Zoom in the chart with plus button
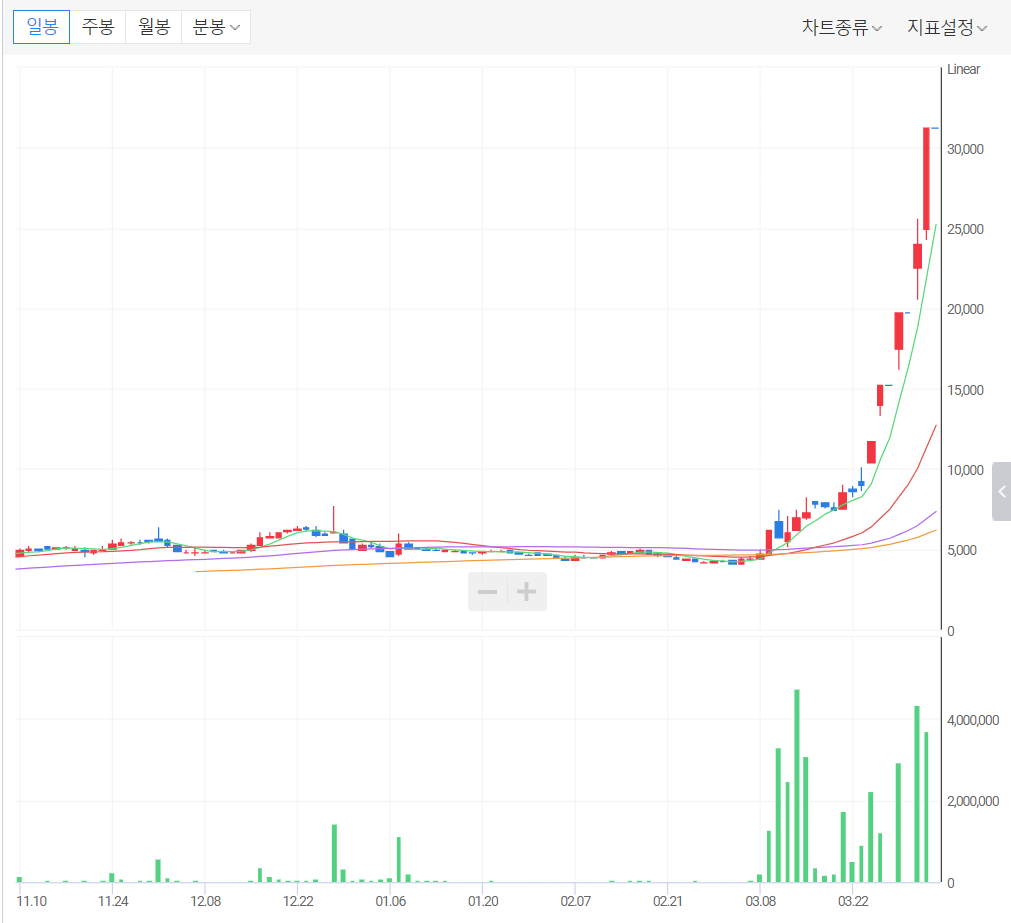Screen dimensions: 1011x923 click(x=527, y=592)
